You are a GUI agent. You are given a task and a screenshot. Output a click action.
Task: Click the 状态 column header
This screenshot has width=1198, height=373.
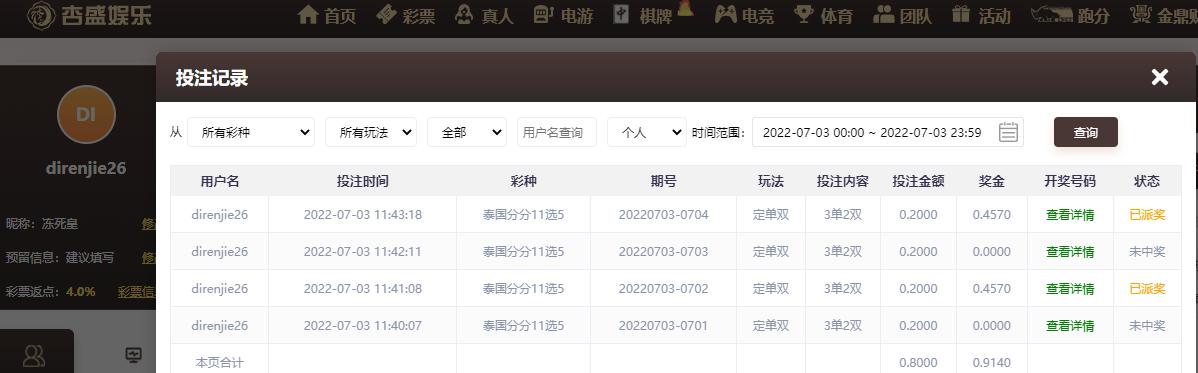(x=1147, y=181)
